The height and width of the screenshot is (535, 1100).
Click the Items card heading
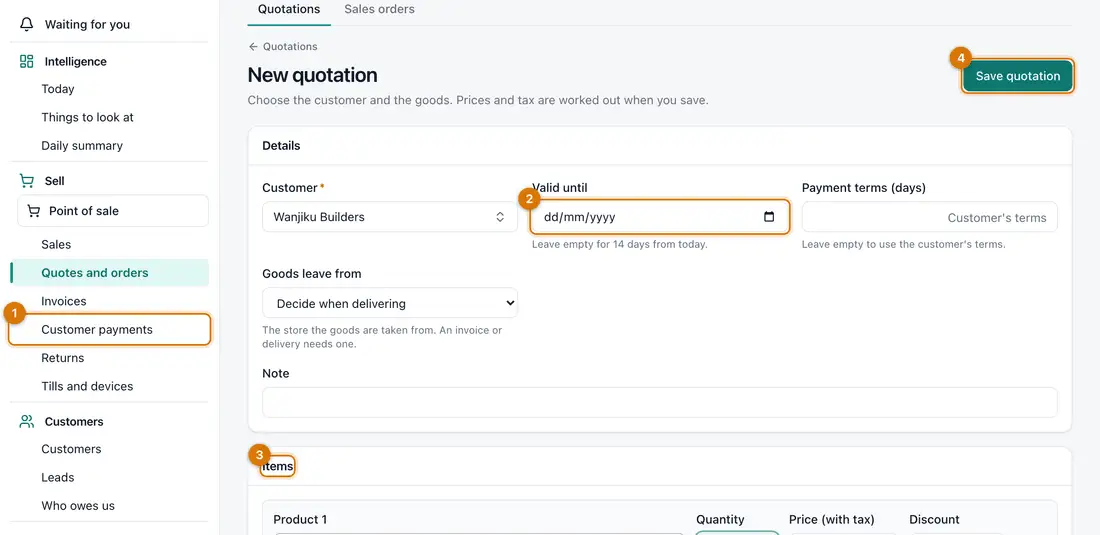click(278, 466)
